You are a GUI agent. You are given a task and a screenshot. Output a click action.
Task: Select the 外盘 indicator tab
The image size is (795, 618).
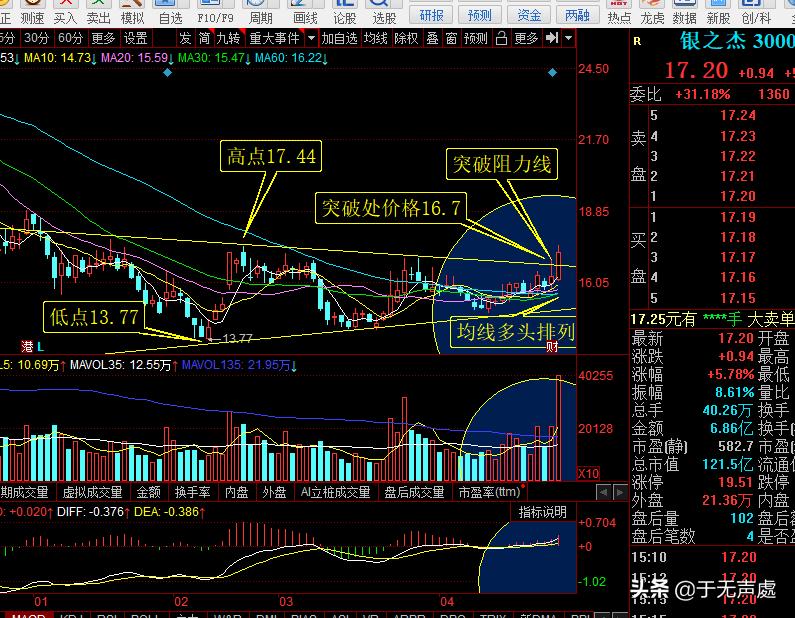pyautogui.click(x=274, y=492)
